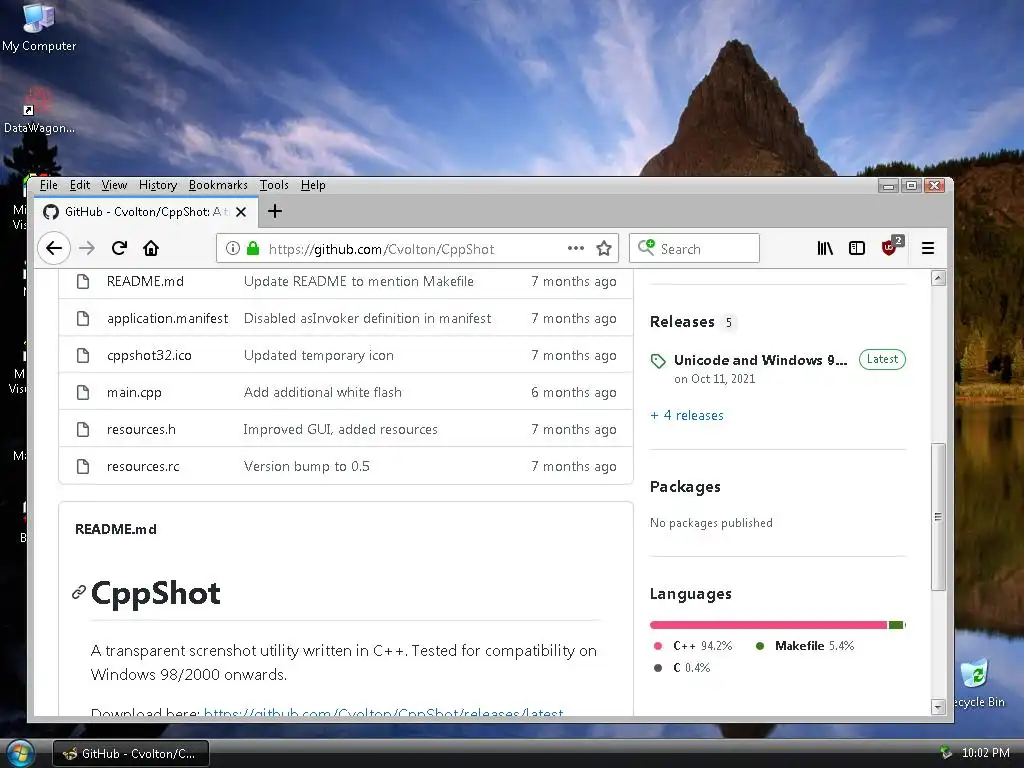Open the My Computer desktop icon

click(x=39, y=28)
